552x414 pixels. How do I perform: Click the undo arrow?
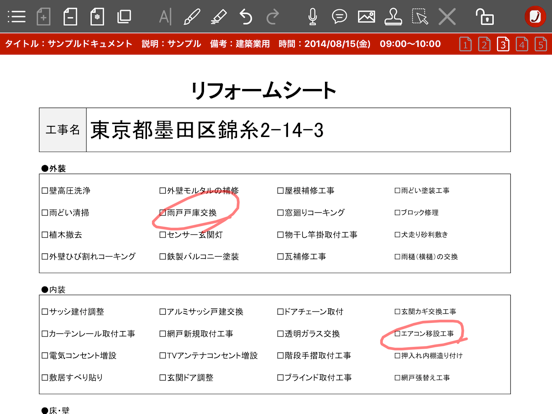click(x=246, y=17)
